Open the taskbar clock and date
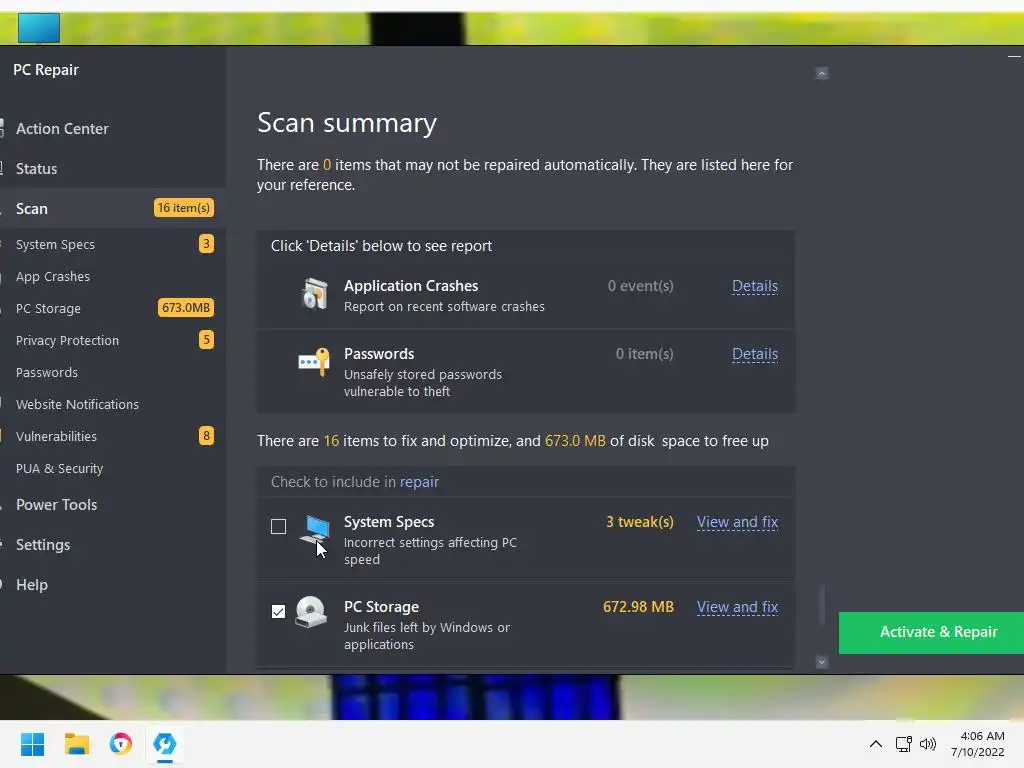The height and width of the screenshot is (768, 1024). click(x=978, y=744)
